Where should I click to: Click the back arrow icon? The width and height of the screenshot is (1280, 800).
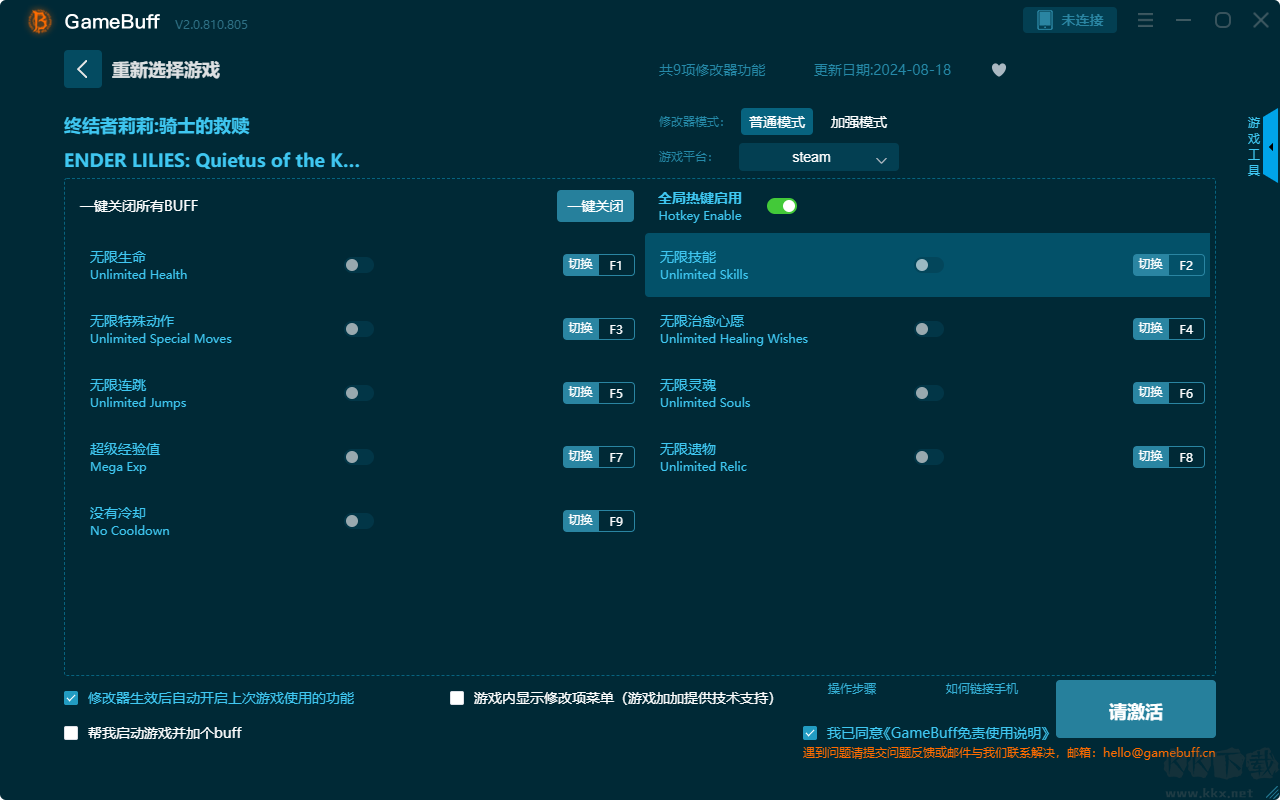tap(83, 69)
